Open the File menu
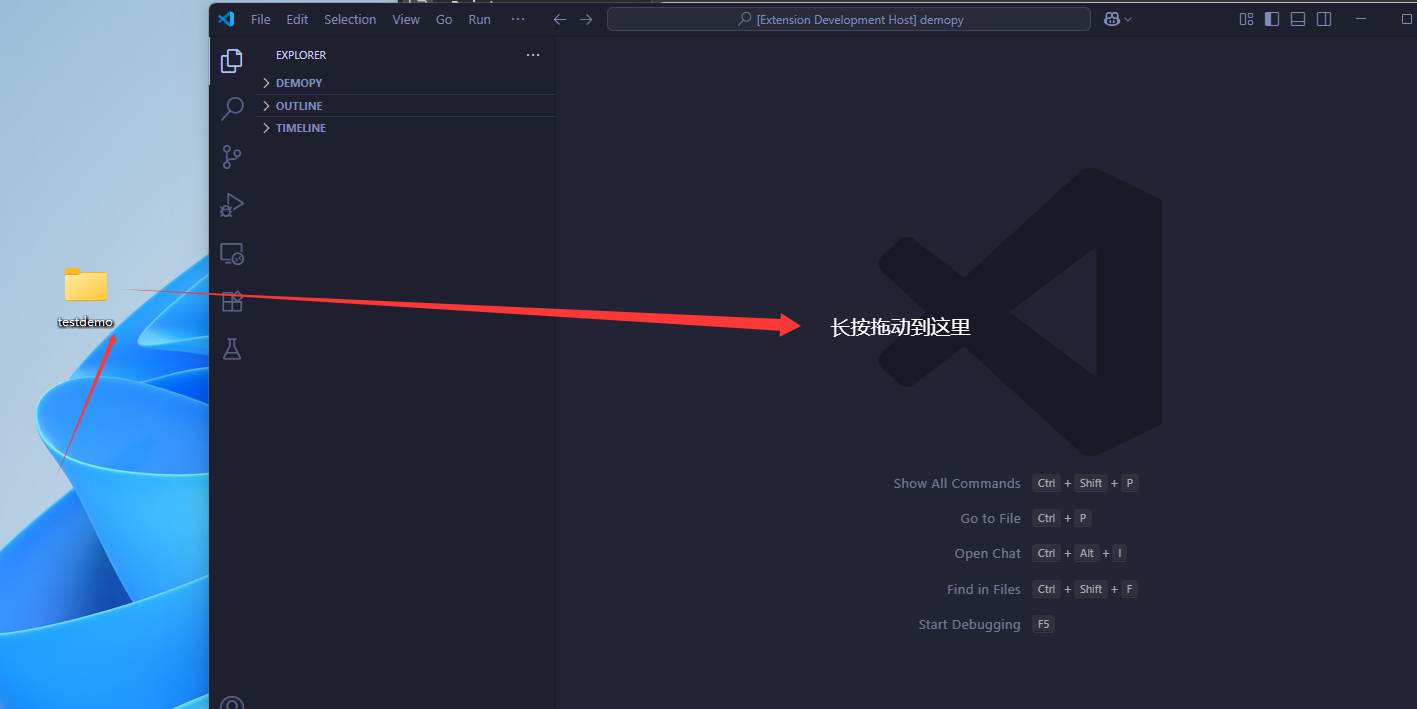This screenshot has width=1417, height=709. 261,19
